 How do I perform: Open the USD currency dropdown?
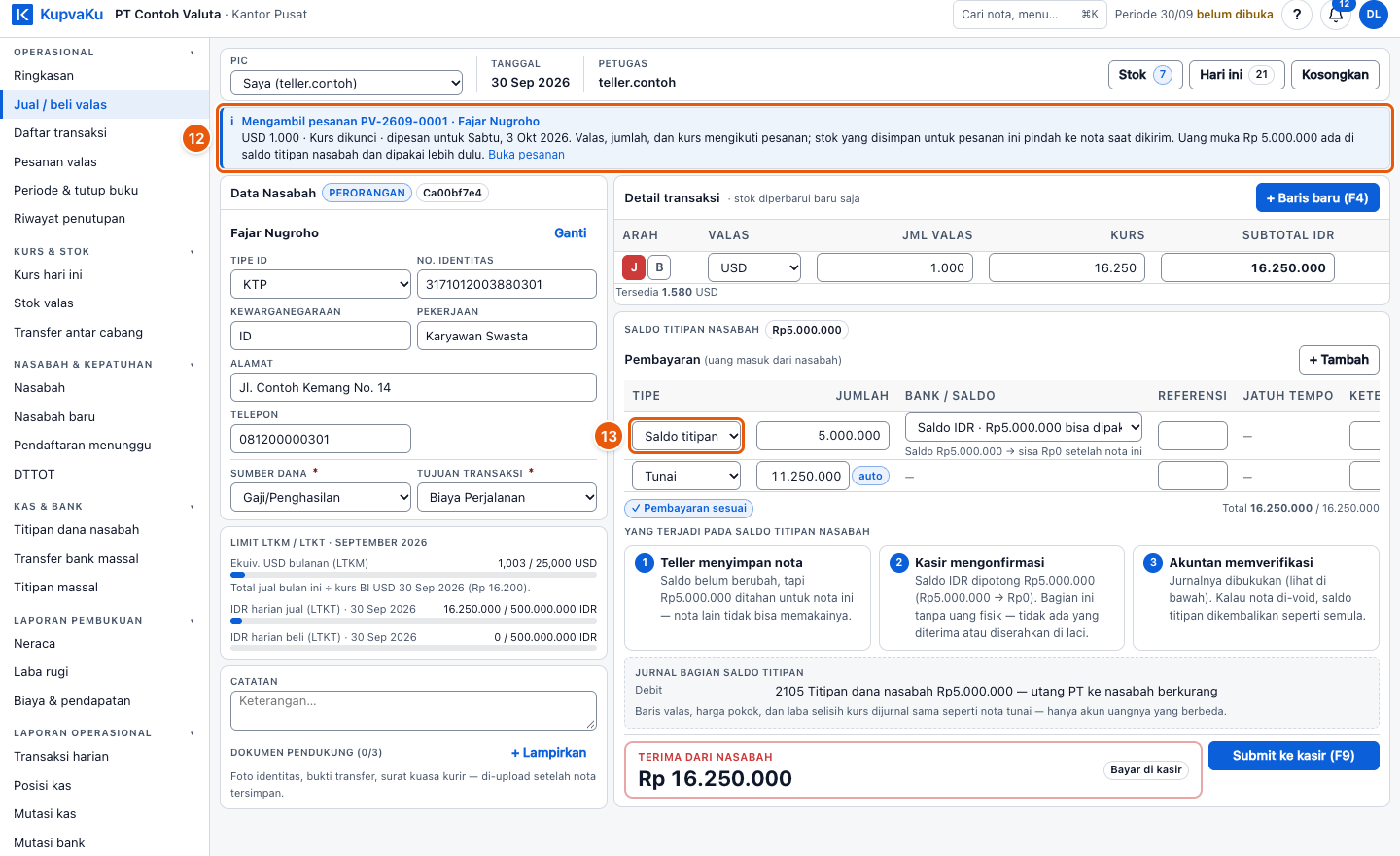pos(754,267)
